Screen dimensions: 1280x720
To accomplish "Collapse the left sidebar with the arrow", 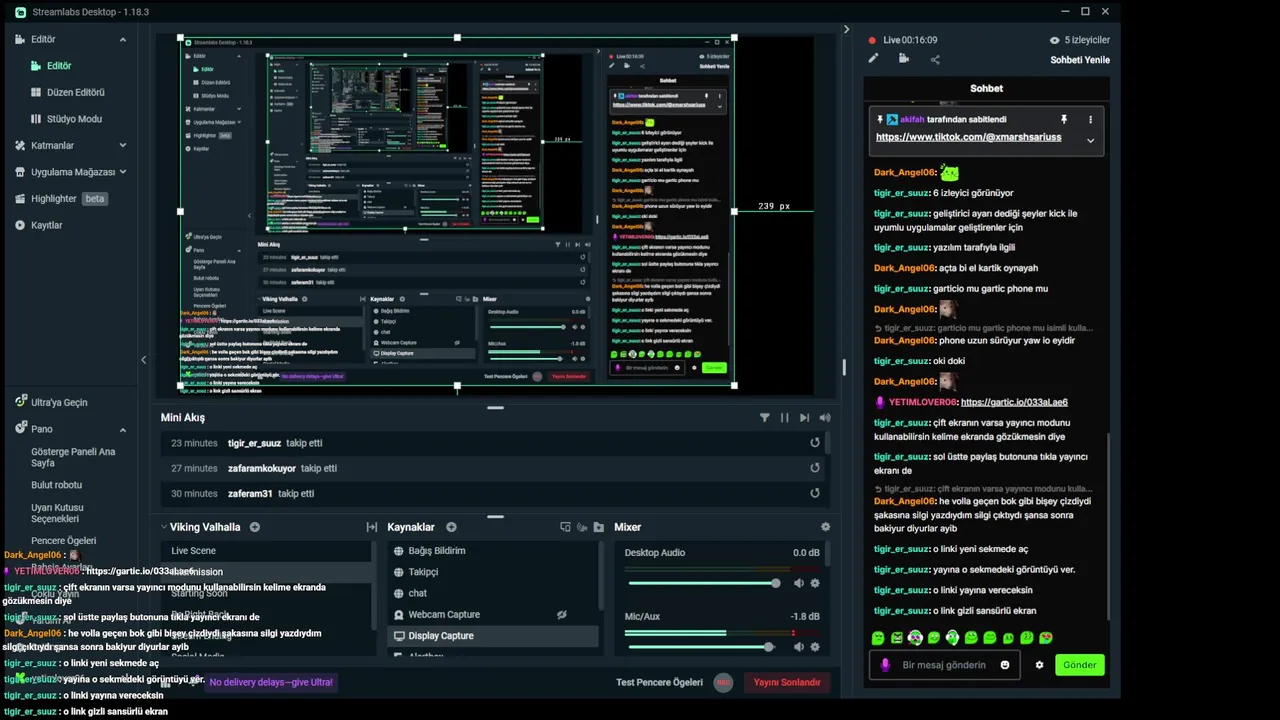I will pyautogui.click(x=143, y=360).
